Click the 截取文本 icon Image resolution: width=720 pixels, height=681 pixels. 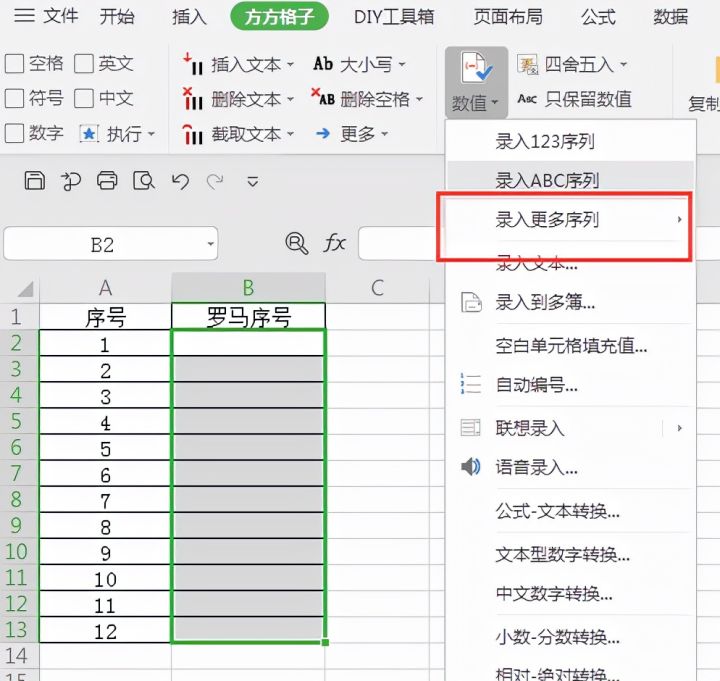tap(193, 134)
